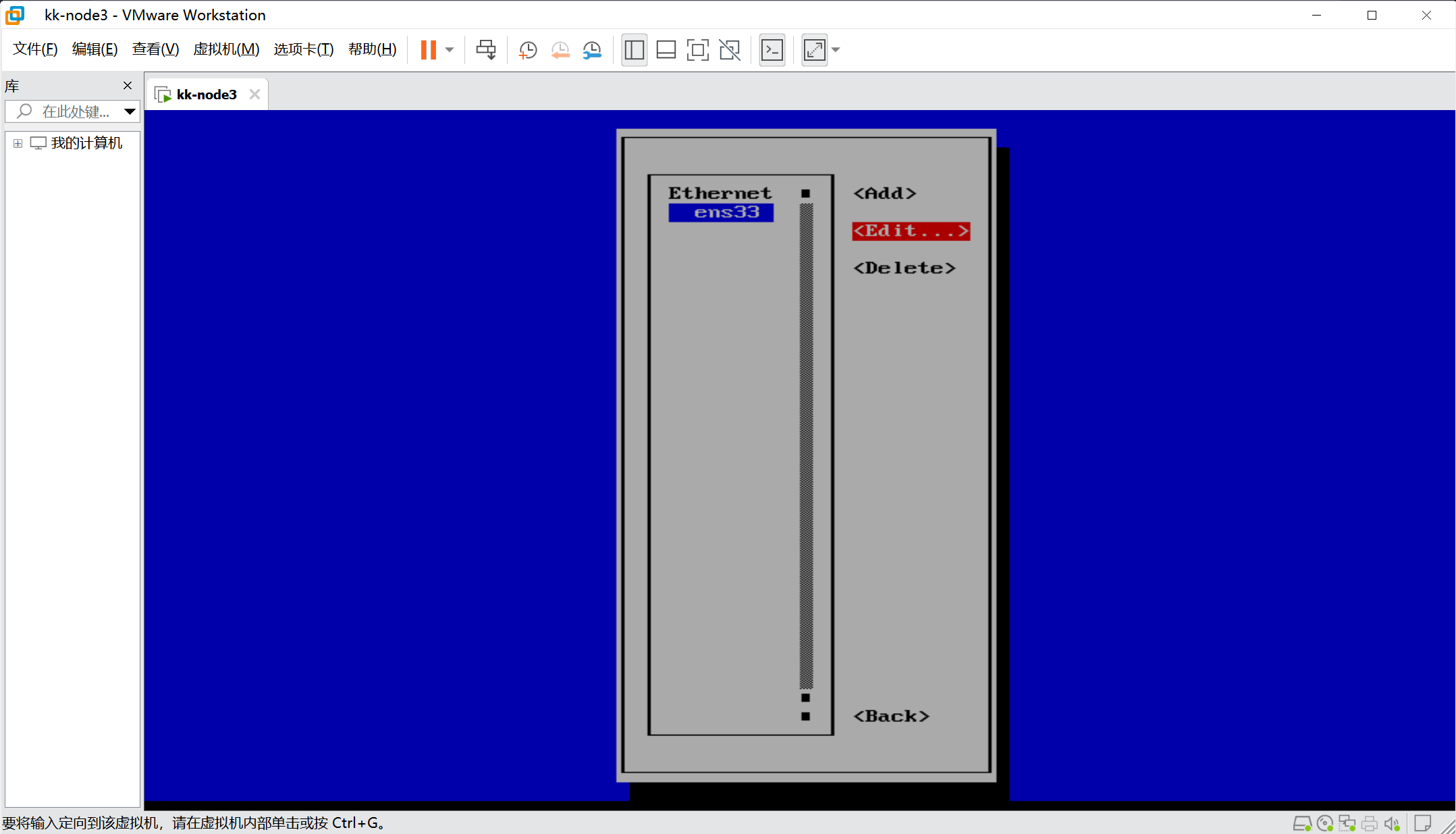Open the stretch display dropdown arrow
The width and height of the screenshot is (1456, 834).
pos(836,50)
